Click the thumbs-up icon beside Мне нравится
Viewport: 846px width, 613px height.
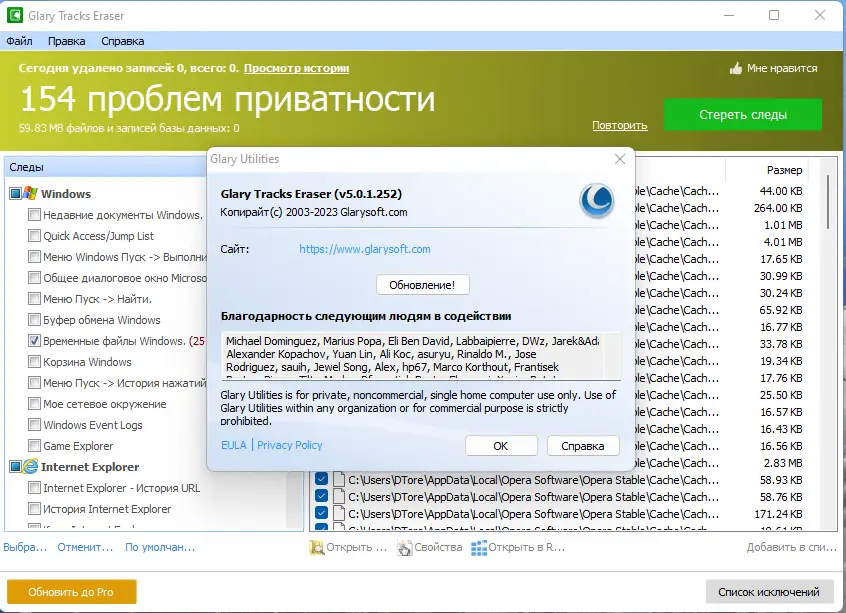(735, 69)
